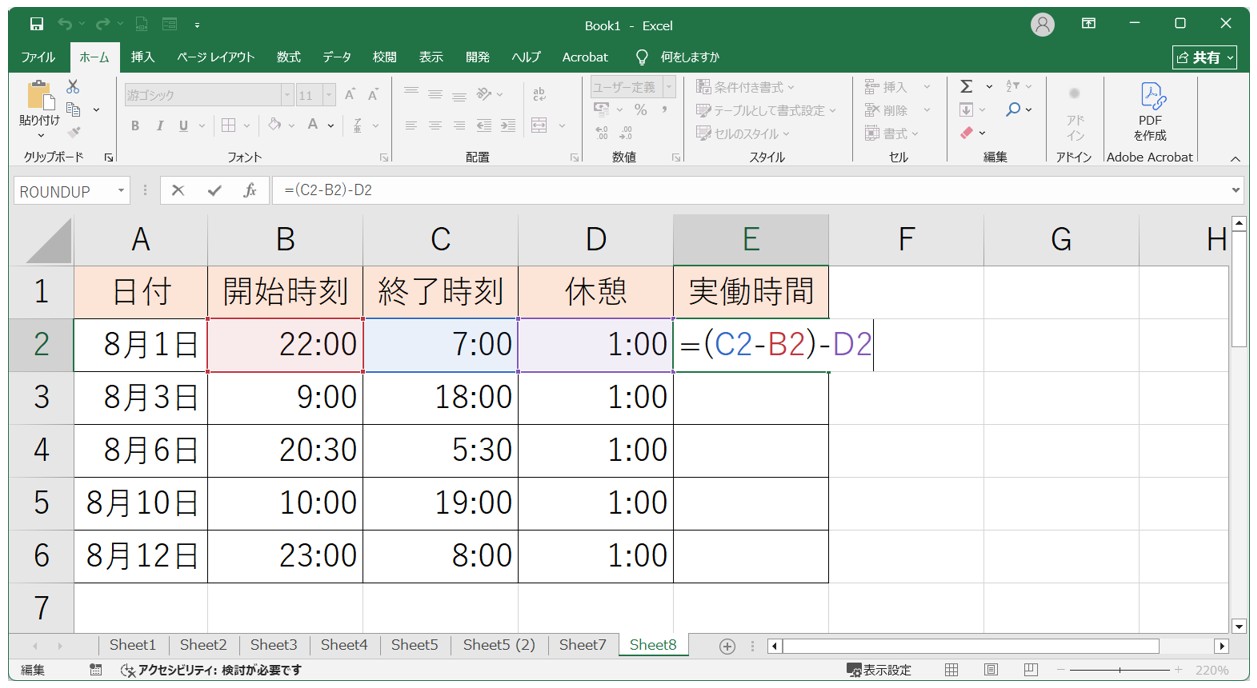The image size is (1257, 688).
Task: Cancel the formula entry with X
Action: coord(178,190)
